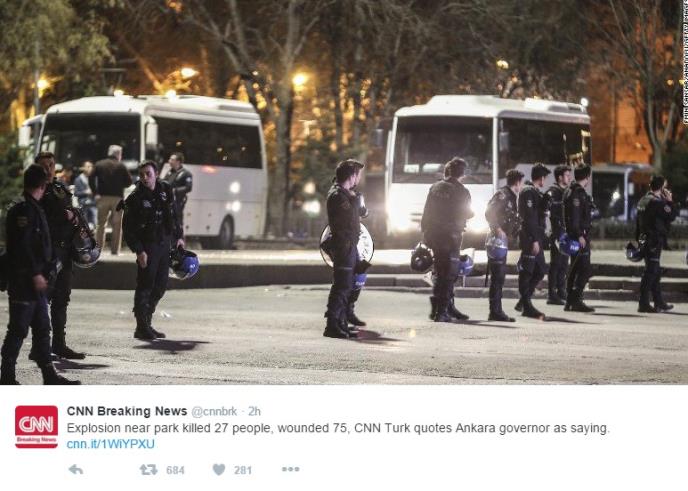Image resolution: width=688 pixels, height=491 pixels.
Task: Click the far-right officer on phone
Action: 655,244
